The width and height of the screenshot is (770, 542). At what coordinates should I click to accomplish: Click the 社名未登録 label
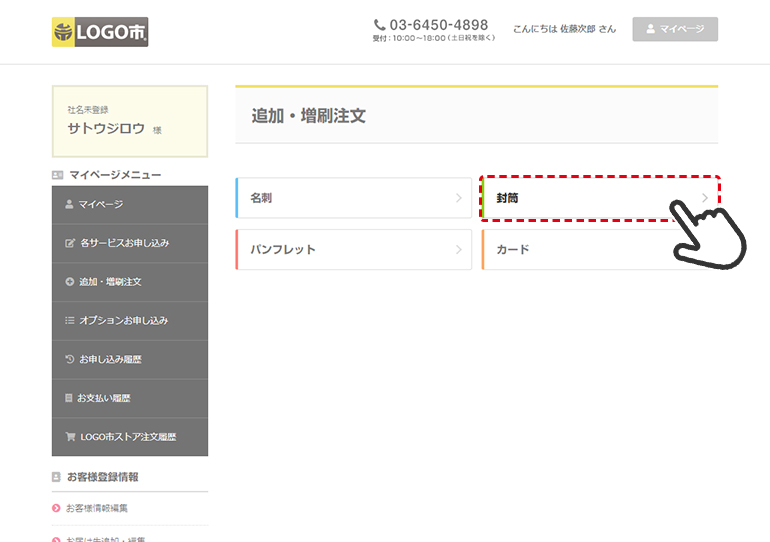pos(88,109)
